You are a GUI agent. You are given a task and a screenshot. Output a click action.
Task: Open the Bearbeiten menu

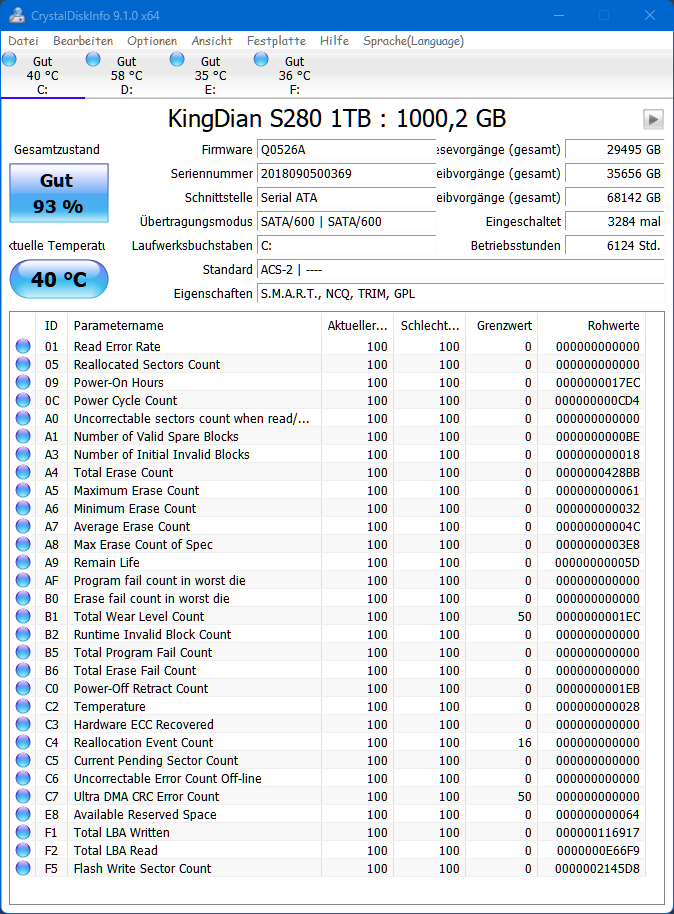pyautogui.click(x=83, y=41)
